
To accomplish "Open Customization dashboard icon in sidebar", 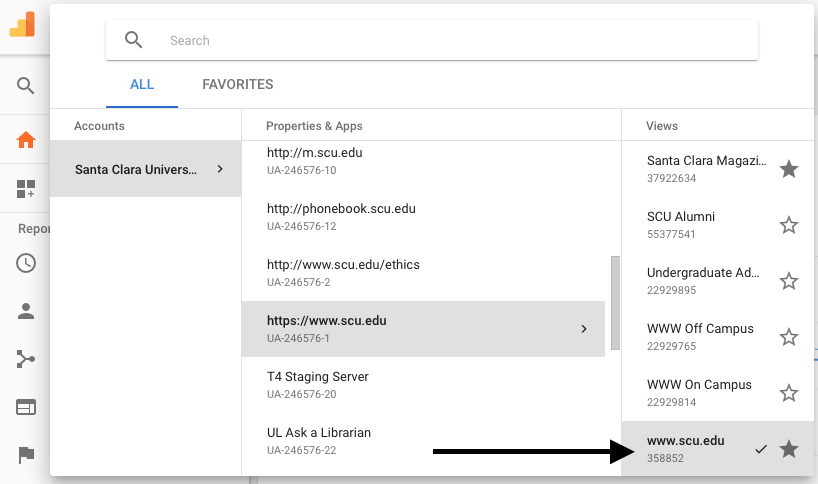I will pos(25,189).
